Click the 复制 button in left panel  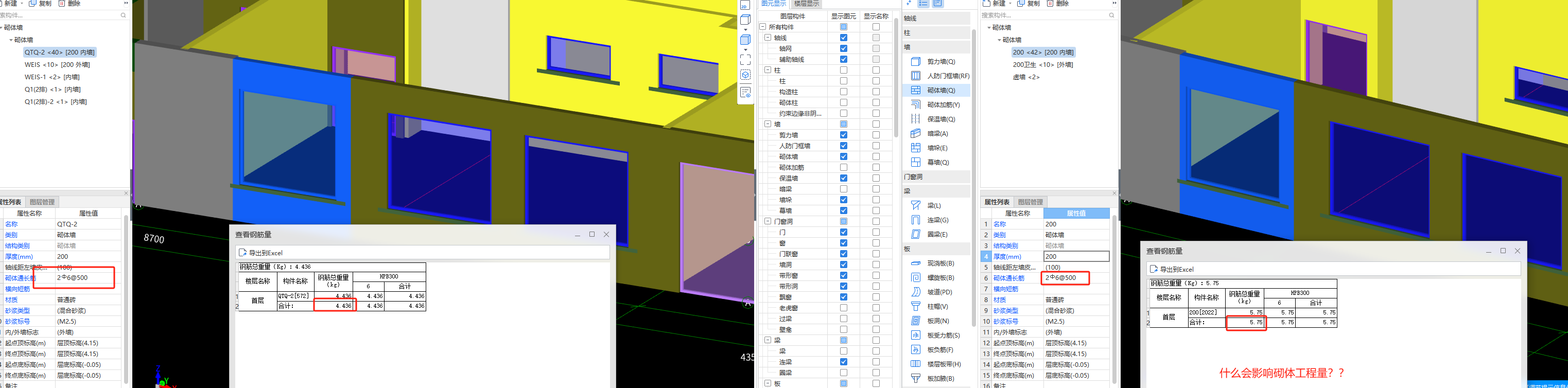tap(40, 4)
